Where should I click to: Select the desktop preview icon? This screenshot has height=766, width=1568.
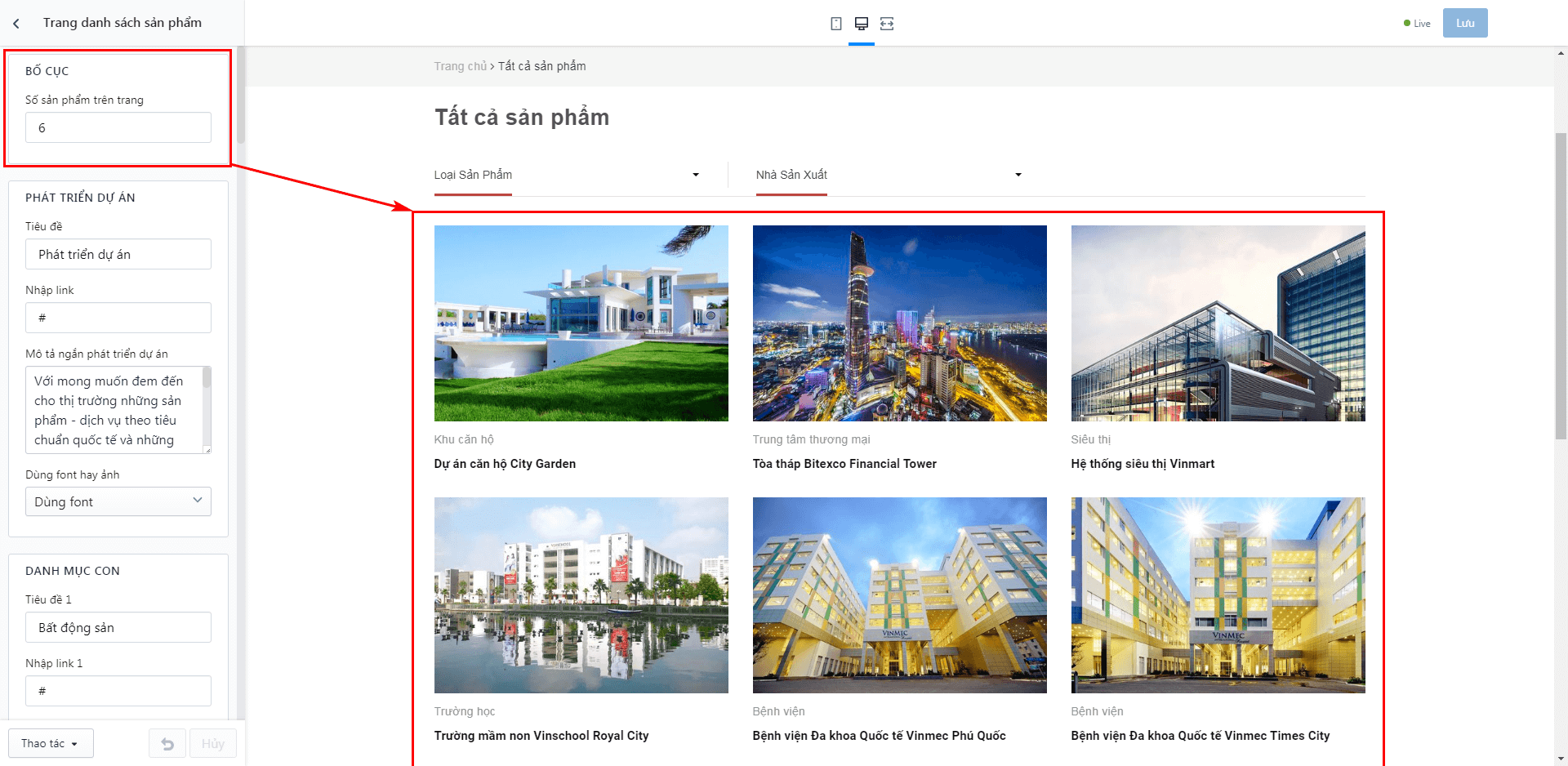point(862,24)
